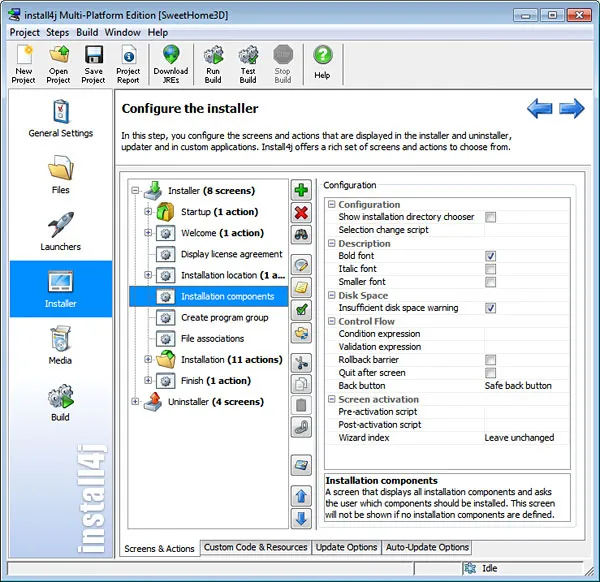Uncheck the Bold font checkbox
Image resolution: width=600 pixels, height=582 pixels.
(491, 256)
